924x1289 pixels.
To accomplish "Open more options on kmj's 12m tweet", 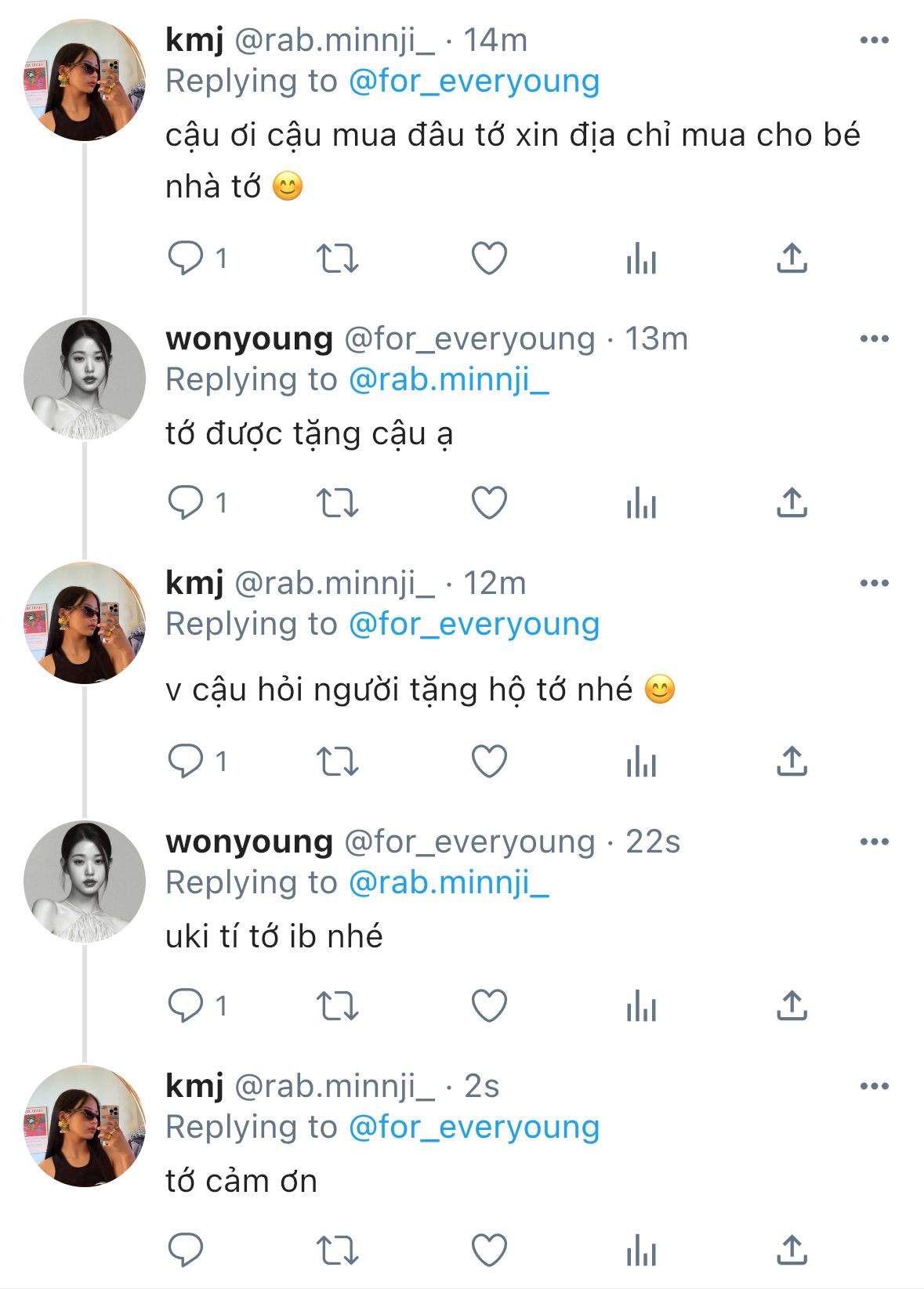I will (x=874, y=583).
